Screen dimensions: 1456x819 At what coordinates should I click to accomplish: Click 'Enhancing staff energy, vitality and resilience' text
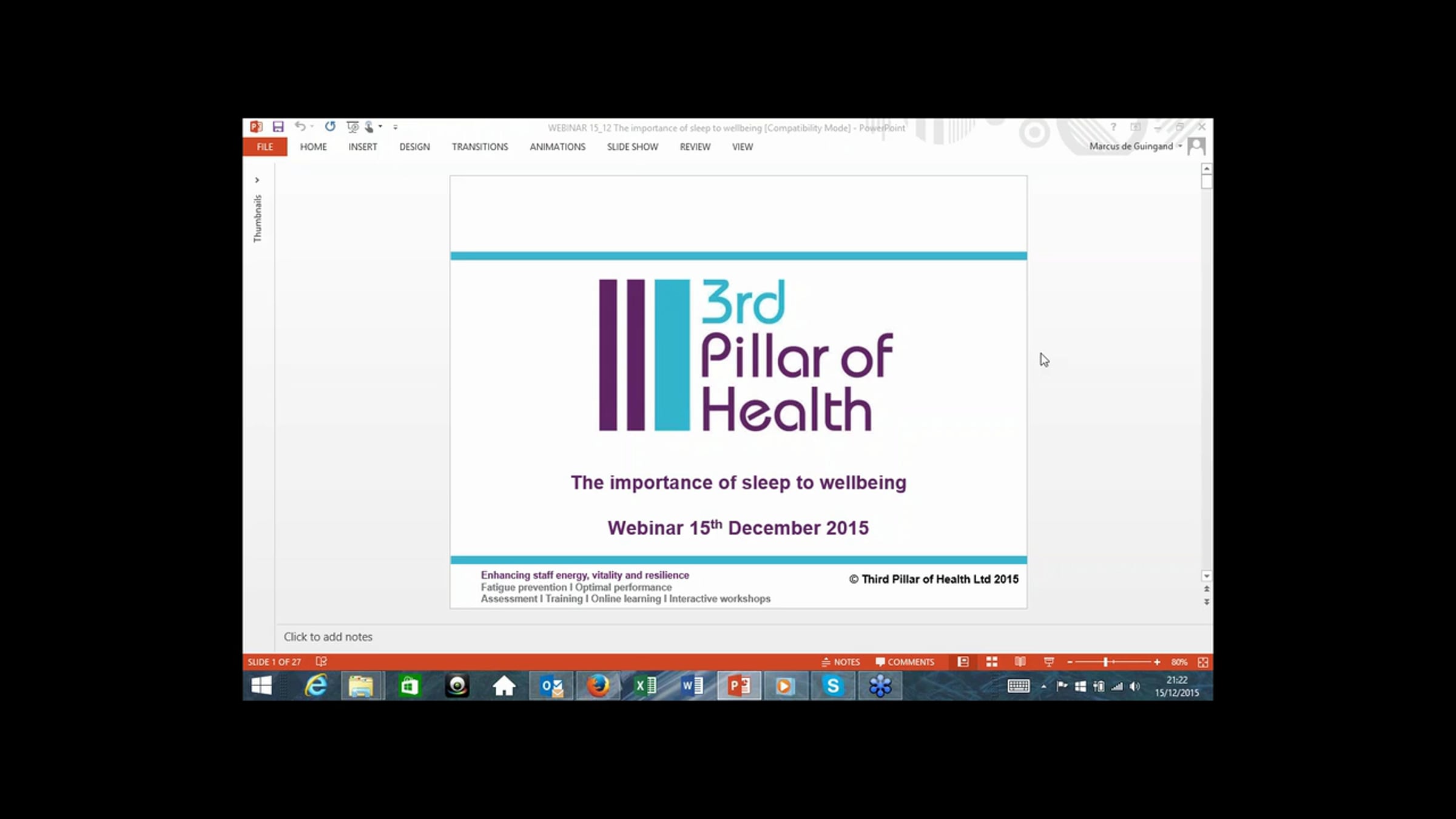(x=585, y=575)
